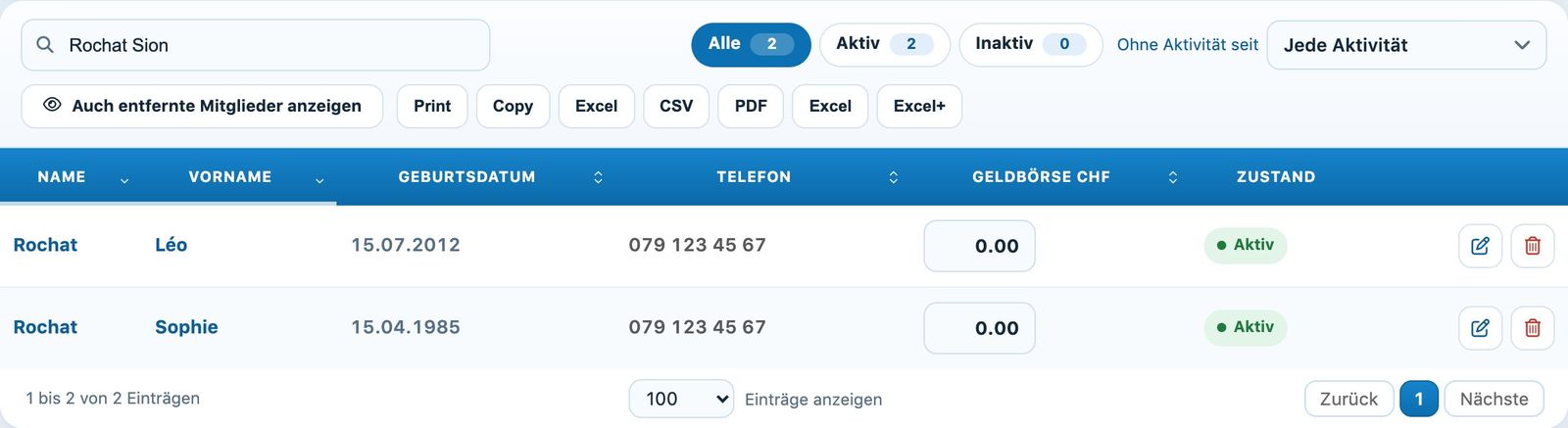The width and height of the screenshot is (1568, 428).
Task: Go to page 1 in pagination
Action: coord(1418,399)
